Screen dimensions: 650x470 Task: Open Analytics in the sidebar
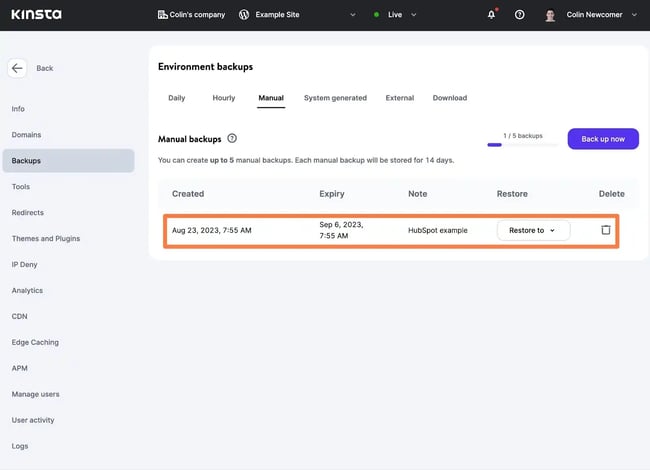(27, 290)
